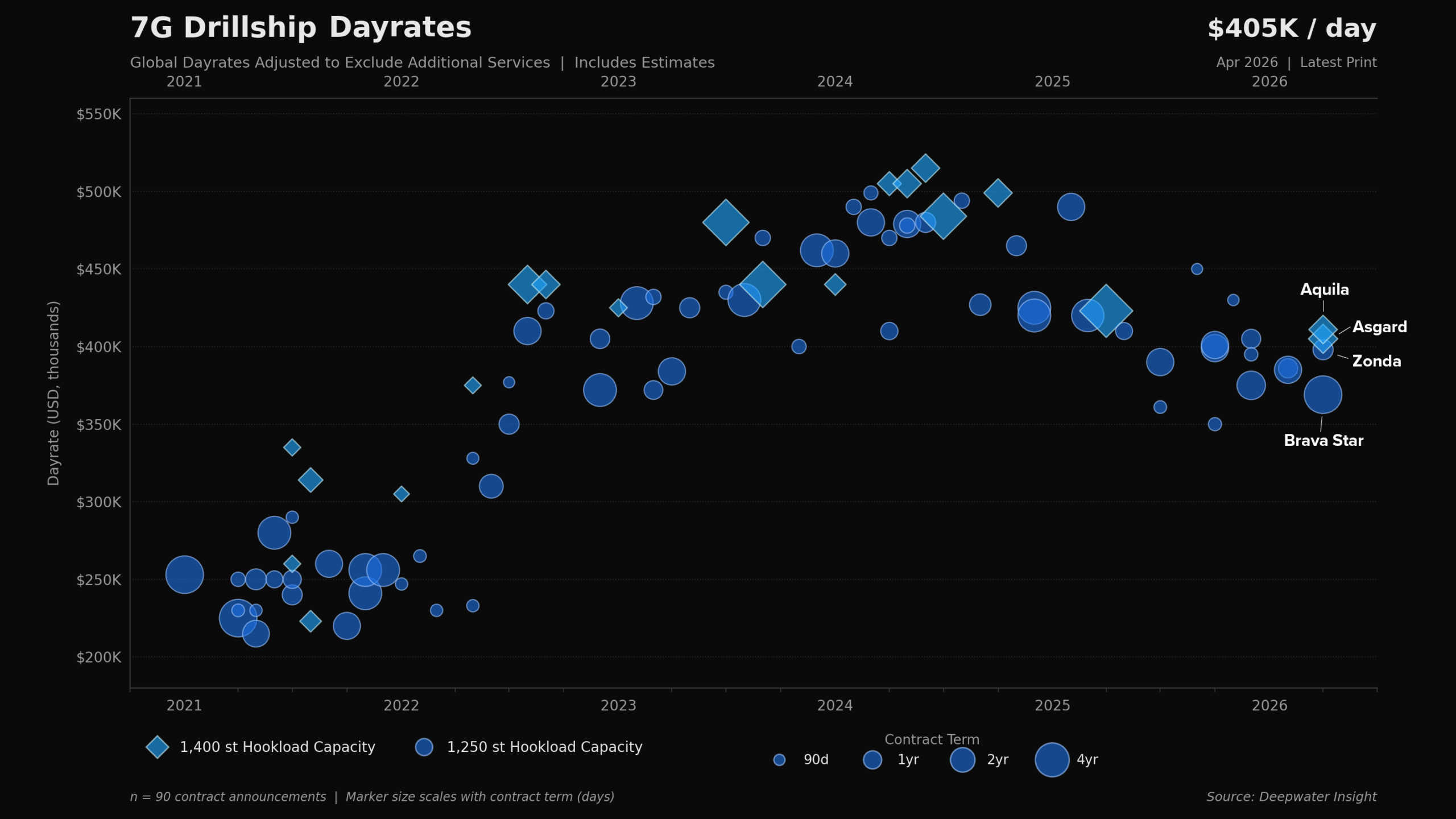Image resolution: width=1456 pixels, height=819 pixels.
Task: Click the 4yr contract term legend circle
Action: (1052, 760)
